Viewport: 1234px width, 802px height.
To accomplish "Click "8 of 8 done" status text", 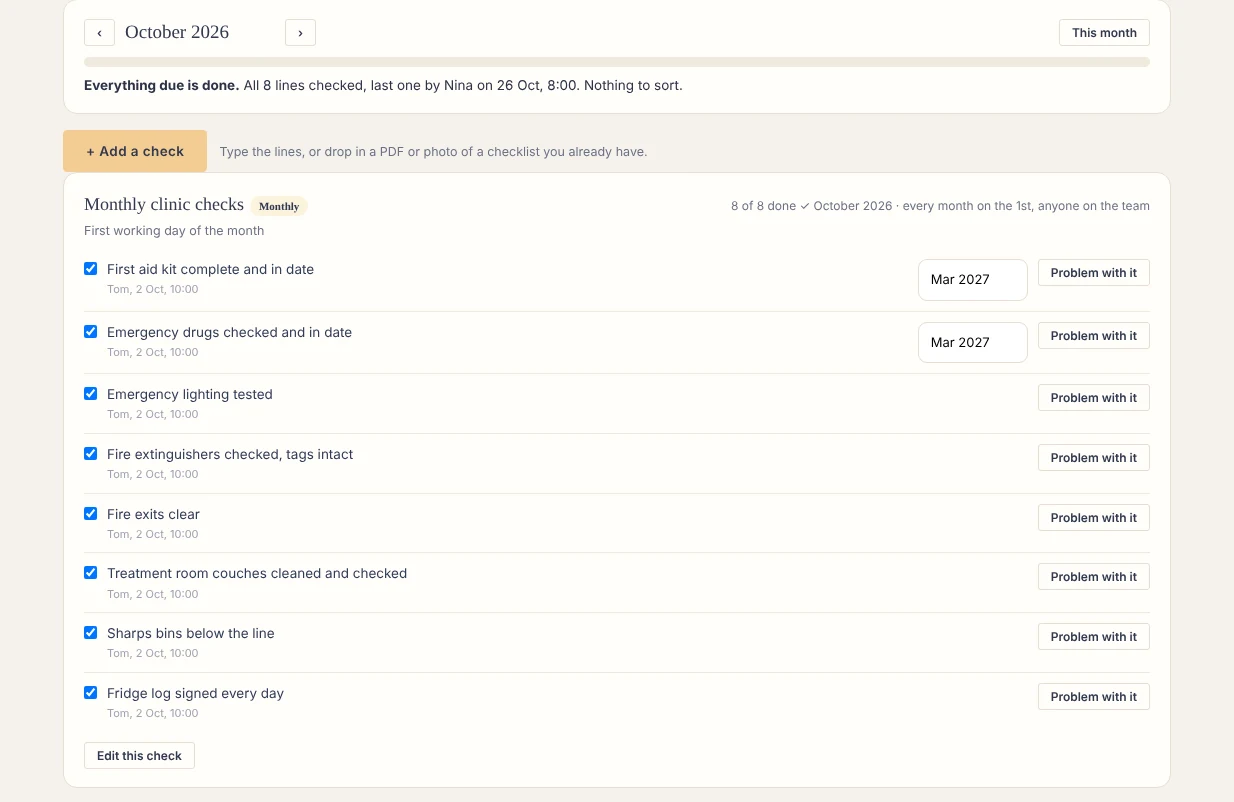I will click(763, 206).
